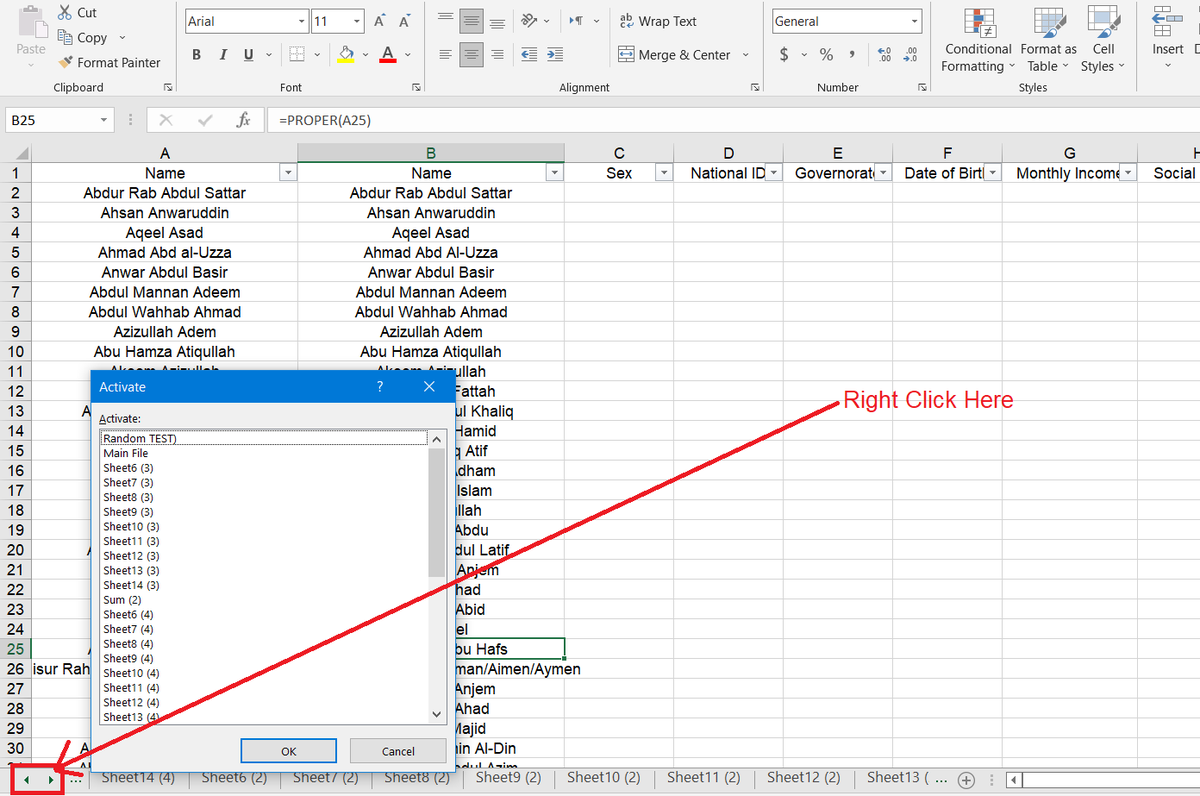
Task: Click OK in the Activate dialog
Action: 289,751
